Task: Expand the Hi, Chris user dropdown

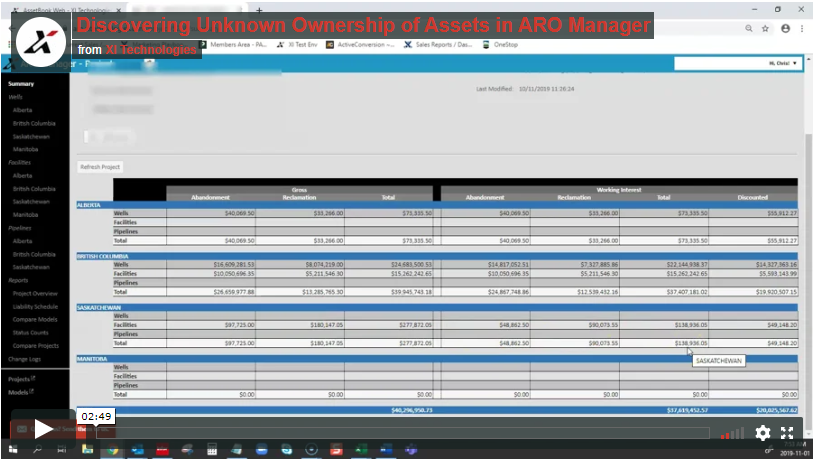Action: (x=738, y=63)
